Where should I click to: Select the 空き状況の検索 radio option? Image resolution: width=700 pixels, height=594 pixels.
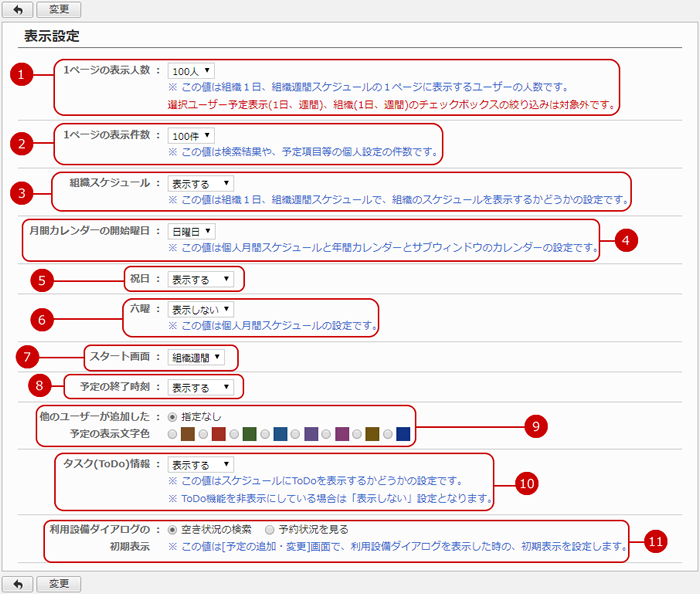172,530
